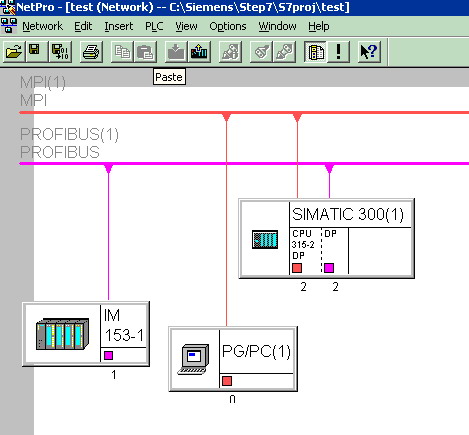
Task: Select the MPI(1) network label
Action: (43, 82)
